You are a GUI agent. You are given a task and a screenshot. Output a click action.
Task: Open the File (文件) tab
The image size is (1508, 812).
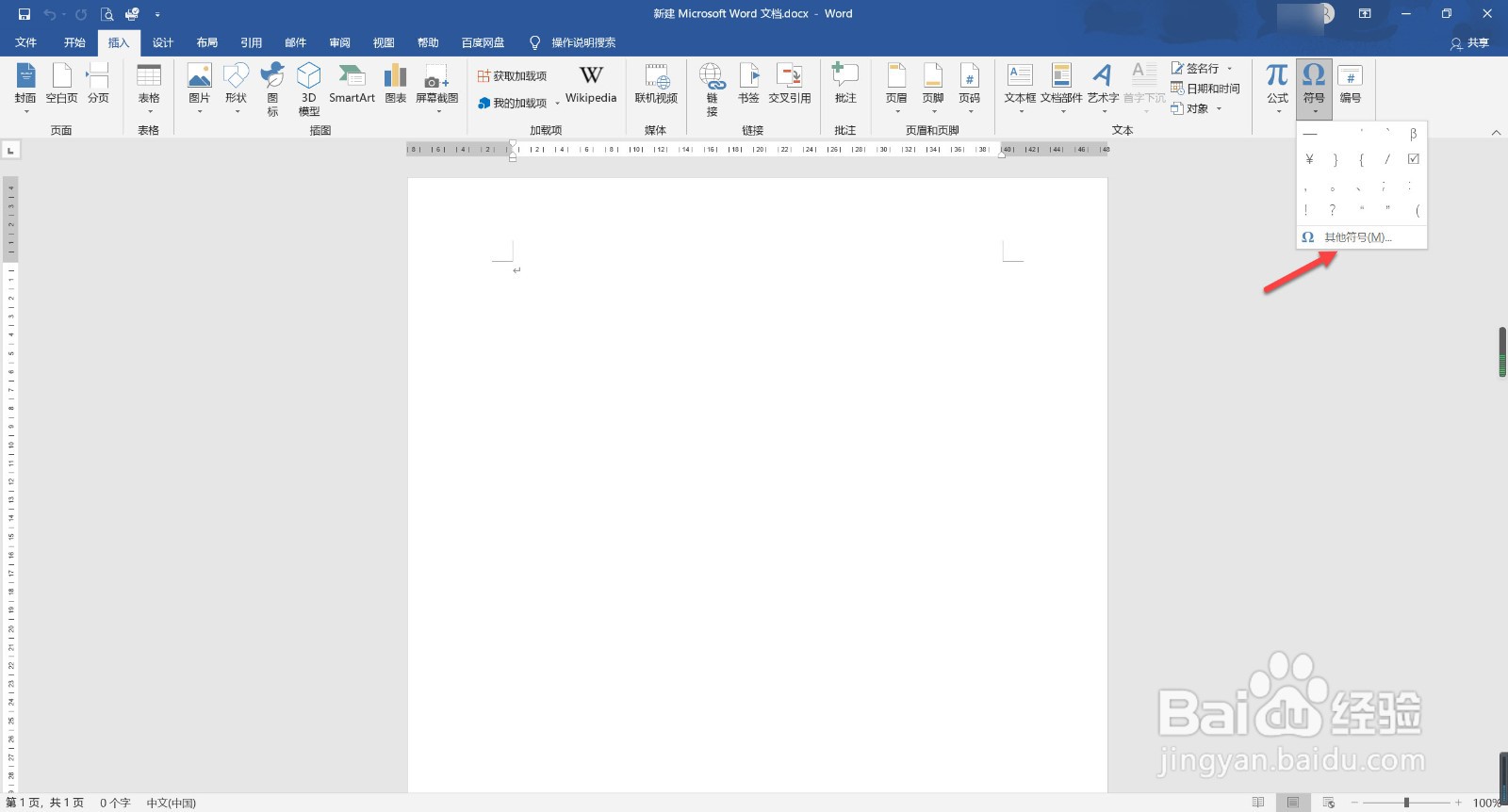tap(26, 42)
